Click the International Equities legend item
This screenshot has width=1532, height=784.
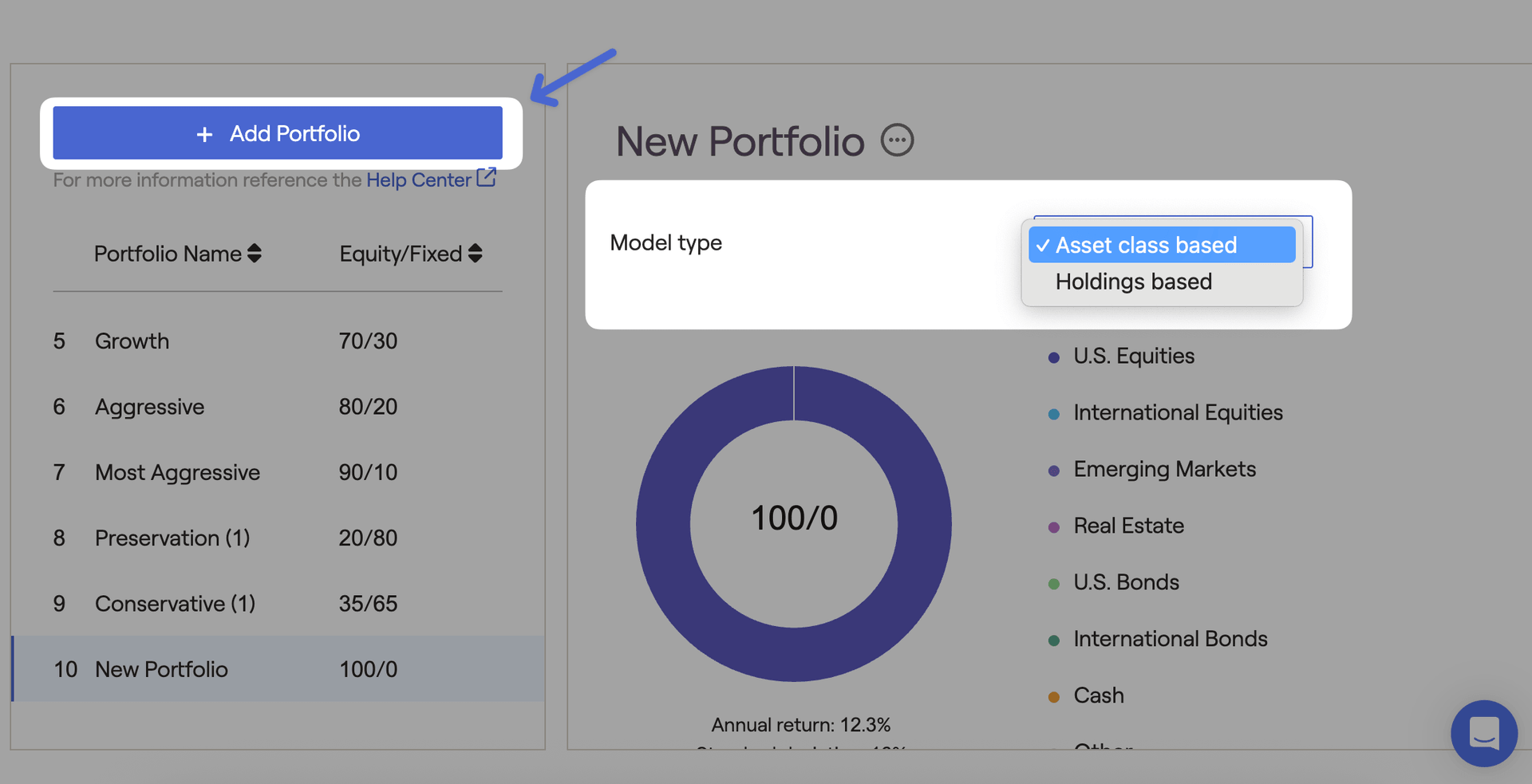(x=1177, y=412)
